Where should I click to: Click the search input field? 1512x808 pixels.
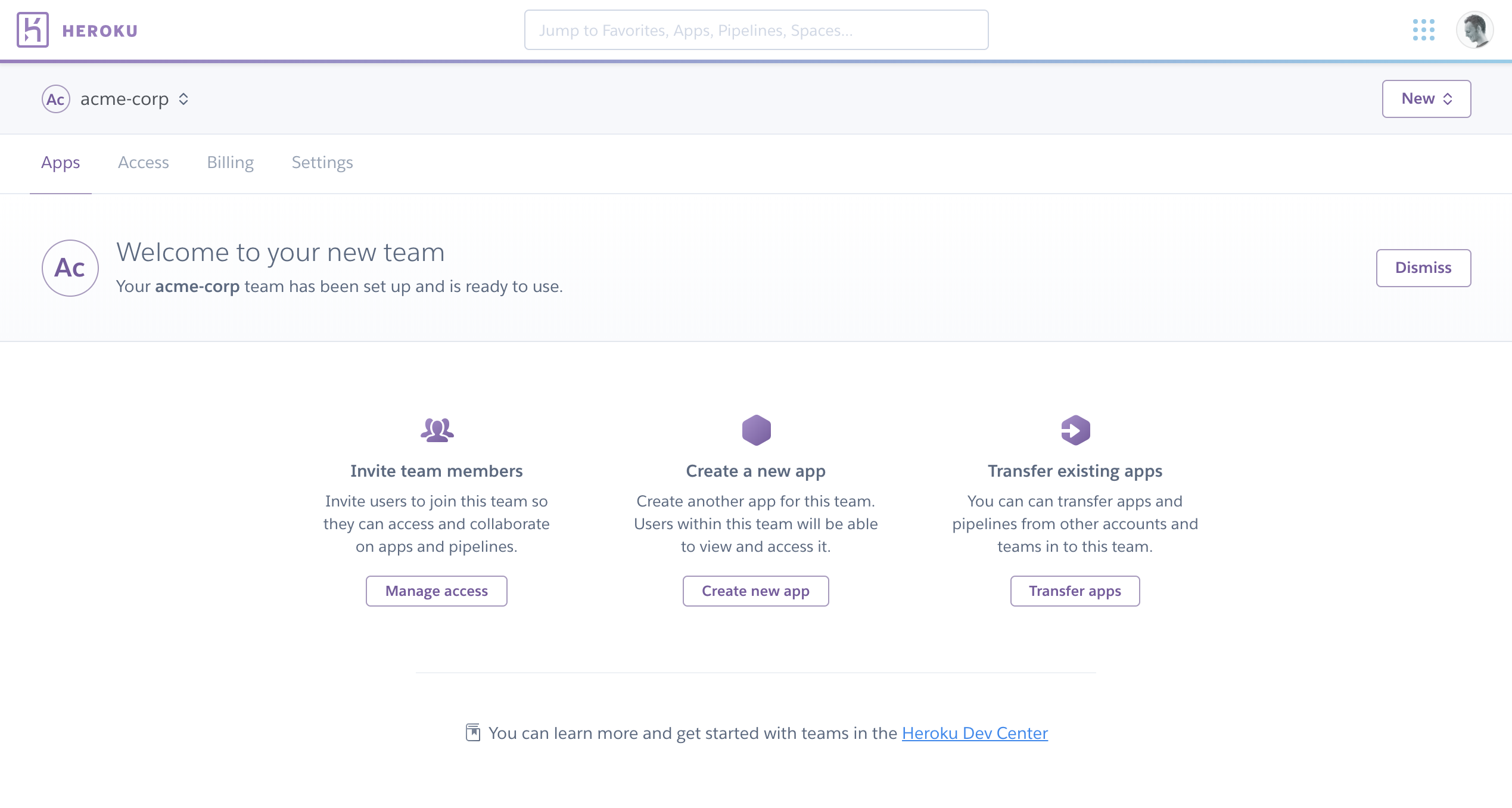[755, 30]
